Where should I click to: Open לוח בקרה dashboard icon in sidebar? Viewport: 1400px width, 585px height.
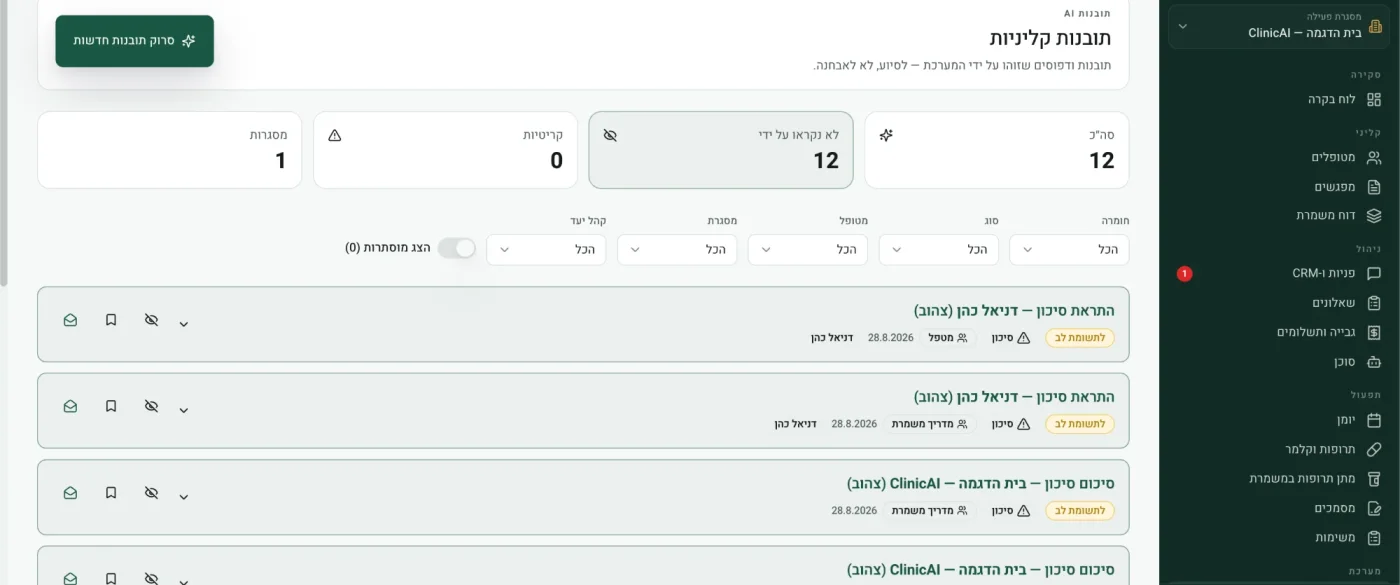(x=1374, y=99)
